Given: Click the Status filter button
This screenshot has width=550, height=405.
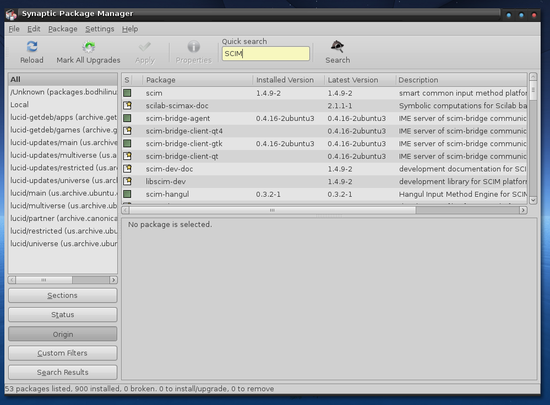Looking at the screenshot, I should coord(63,315).
